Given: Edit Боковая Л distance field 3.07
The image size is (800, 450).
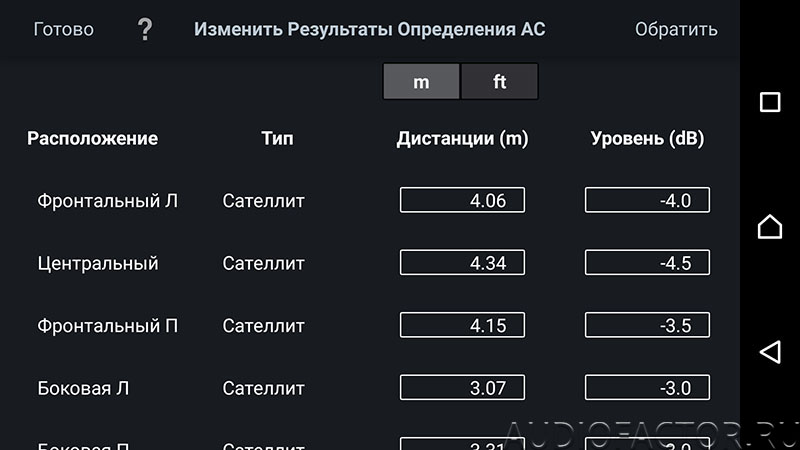Looking at the screenshot, I should [x=462, y=387].
